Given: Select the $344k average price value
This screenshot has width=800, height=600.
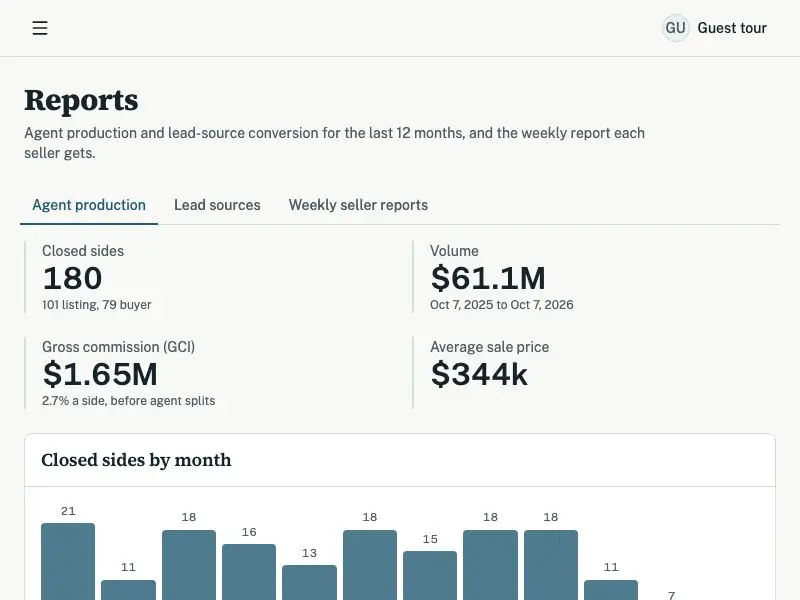Looking at the screenshot, I should 479,374.
